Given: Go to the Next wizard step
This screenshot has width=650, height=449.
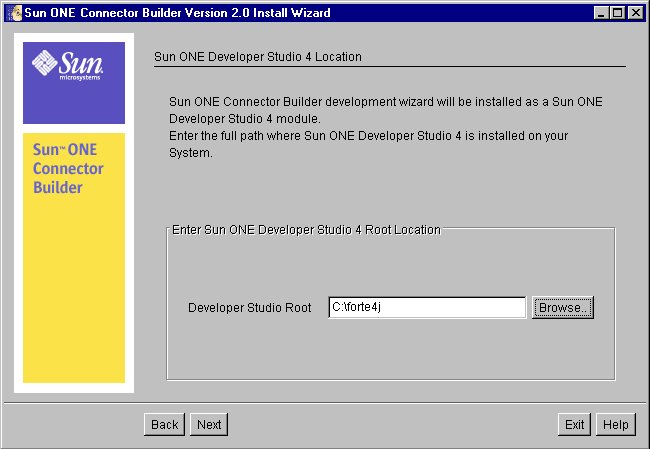Looking at the screenshot, I should (209, 424).
